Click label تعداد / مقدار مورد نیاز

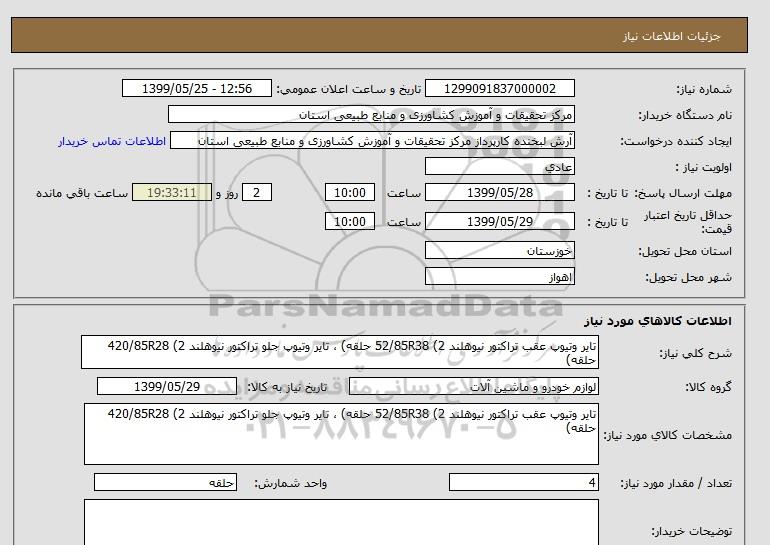(676, 484)
